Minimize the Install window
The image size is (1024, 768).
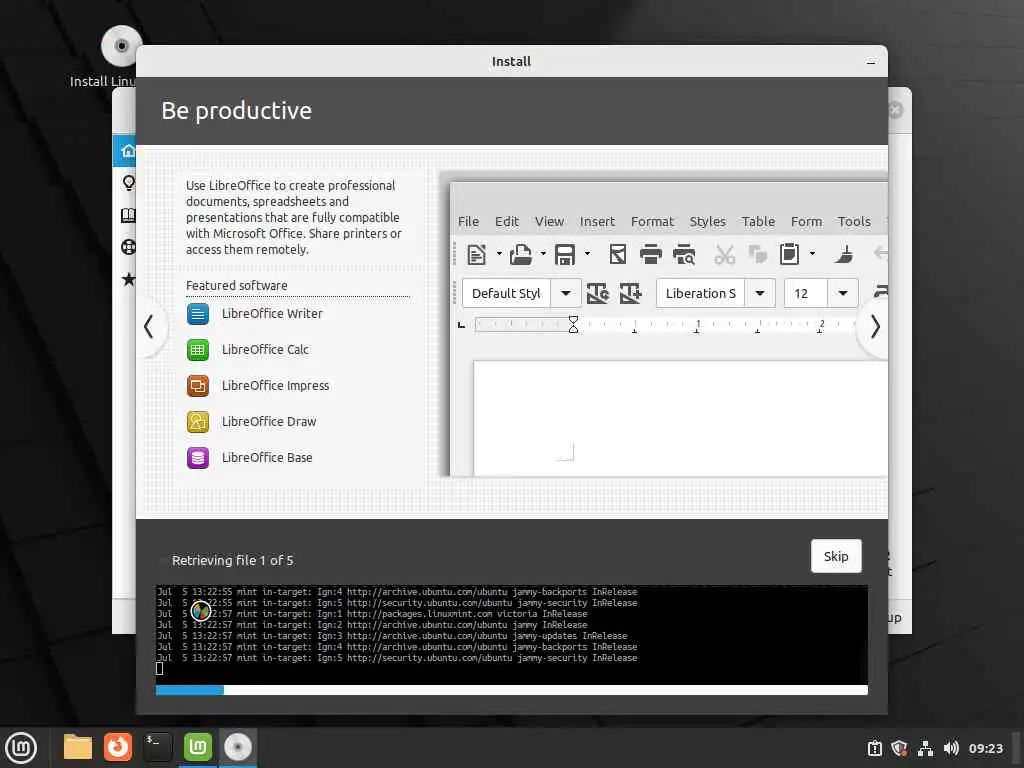tap(871, 62)
